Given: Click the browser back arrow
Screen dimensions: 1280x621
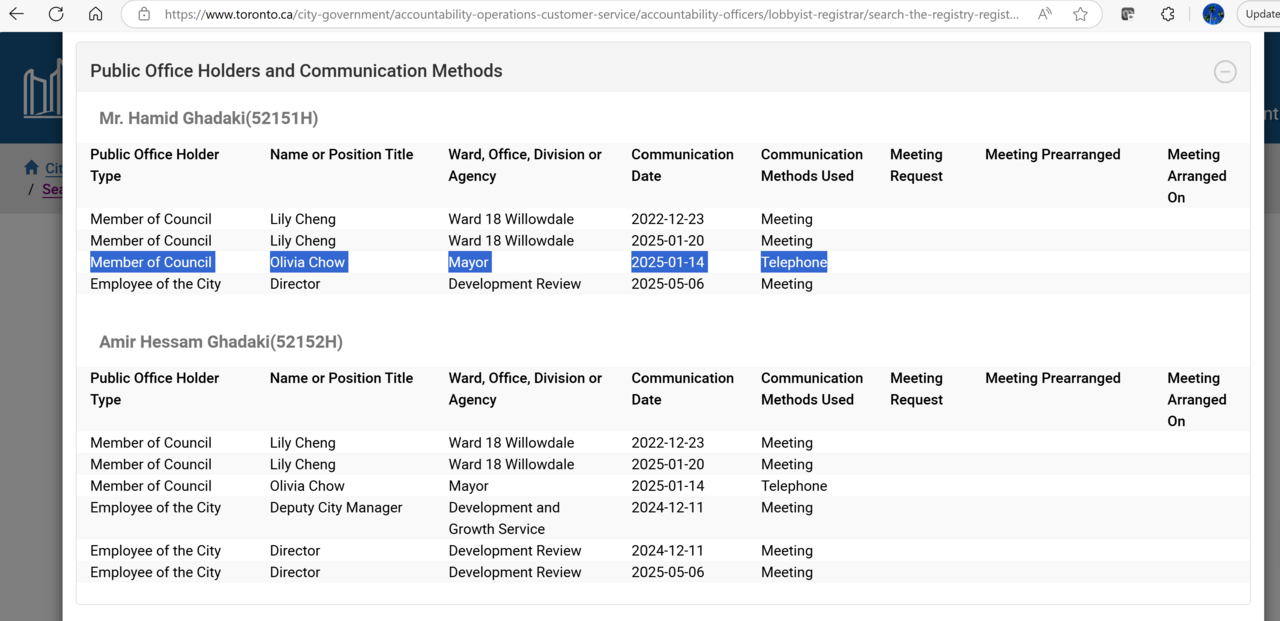Looking at the screenshot, I should pyautogui.click(x=17, y=14).
